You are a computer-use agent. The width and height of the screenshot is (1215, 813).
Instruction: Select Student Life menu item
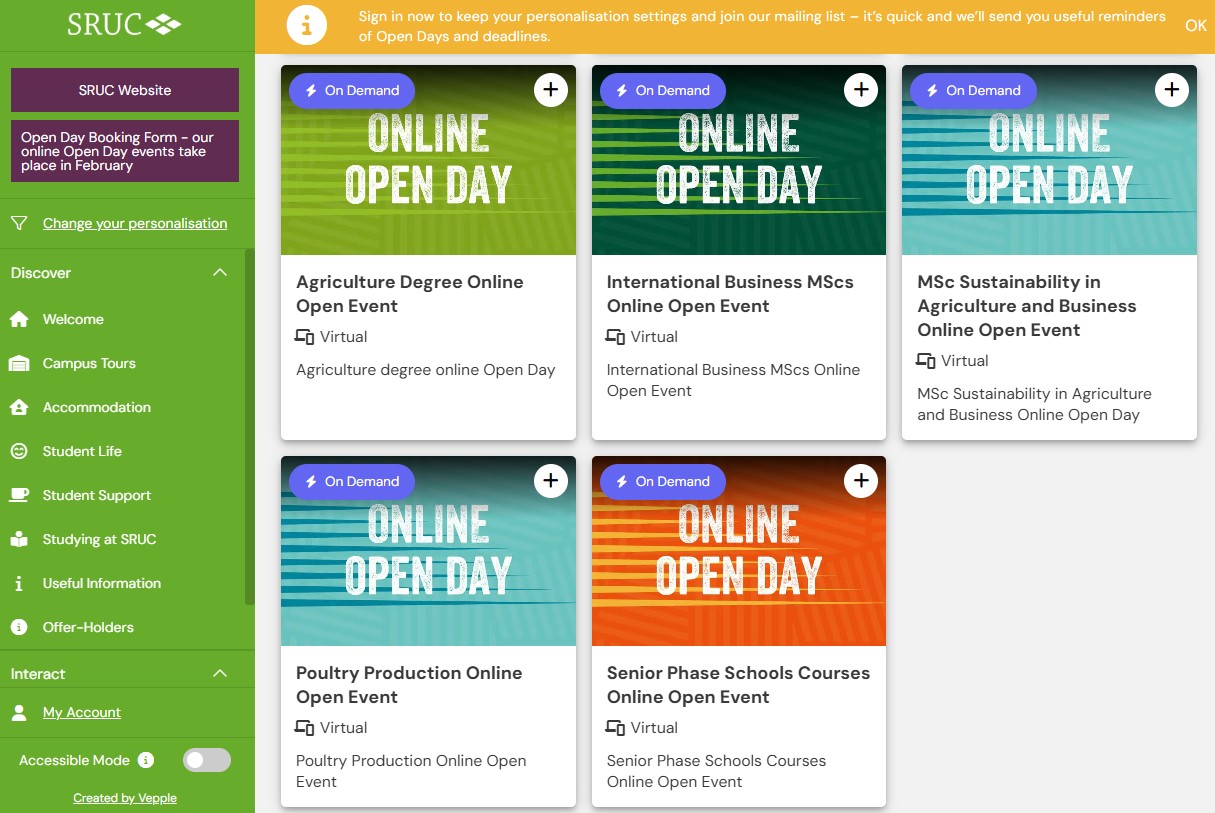(x=82, y=451)
